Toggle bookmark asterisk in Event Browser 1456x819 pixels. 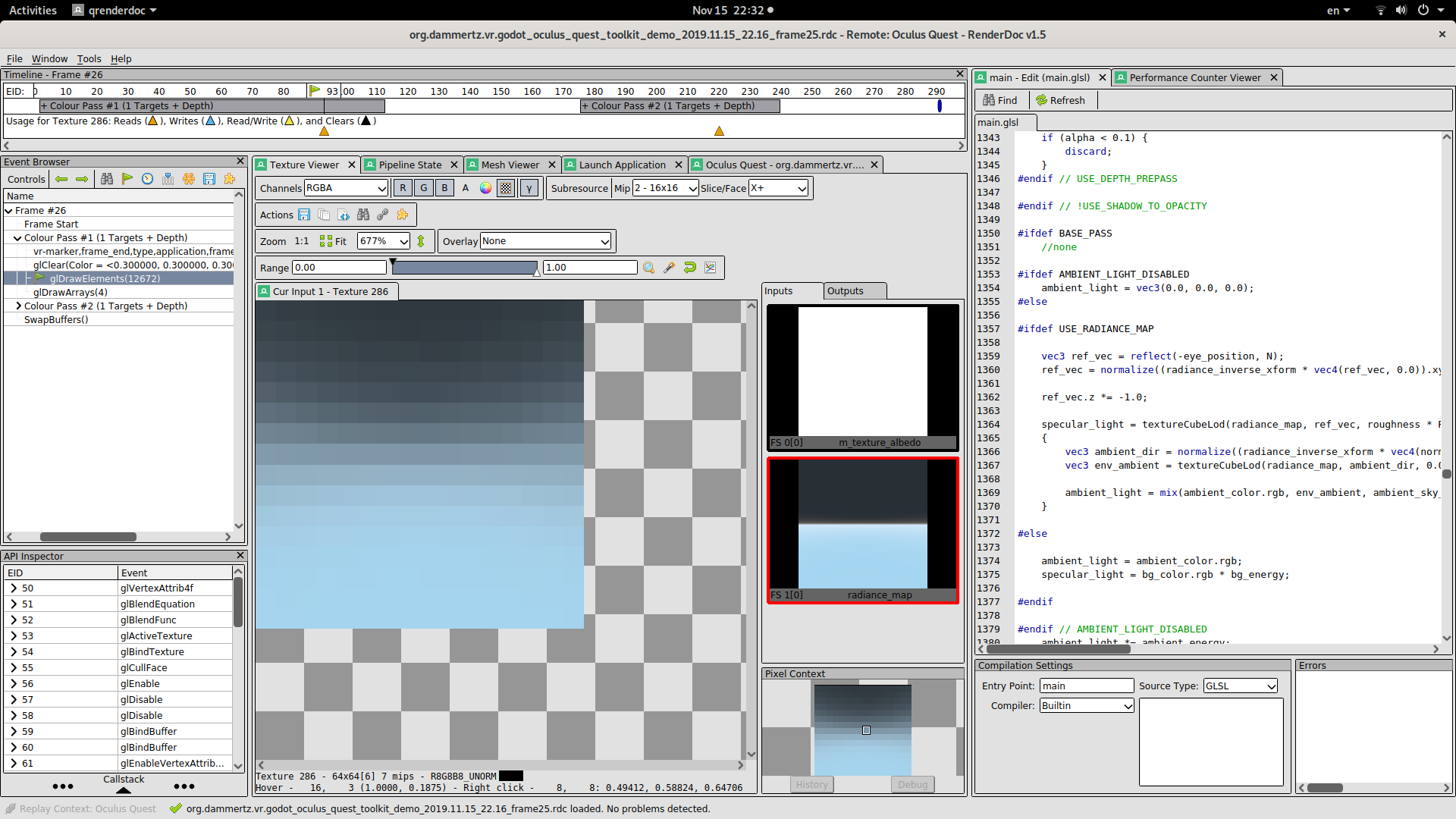click(189, 179)
